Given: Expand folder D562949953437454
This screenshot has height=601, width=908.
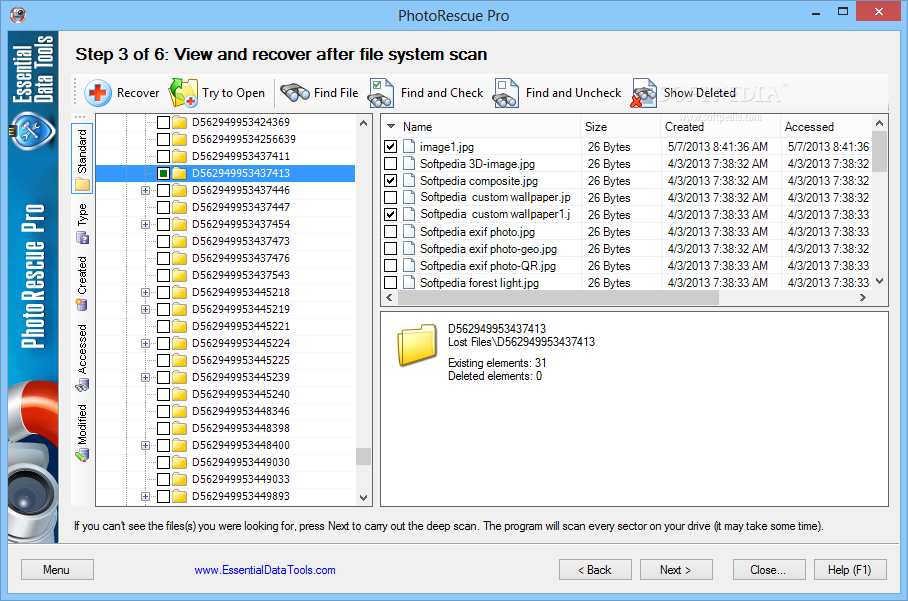Looking at the screenshot, I should coord(145,224).
